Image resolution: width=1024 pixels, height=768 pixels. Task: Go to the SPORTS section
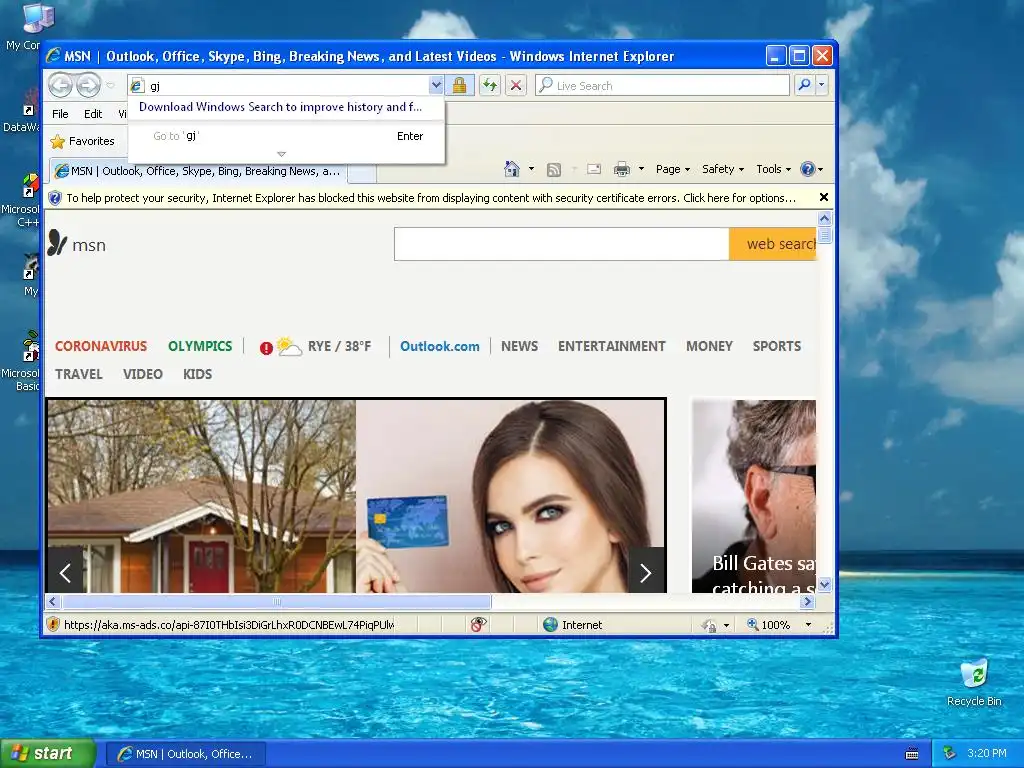(x=776, y=346)
